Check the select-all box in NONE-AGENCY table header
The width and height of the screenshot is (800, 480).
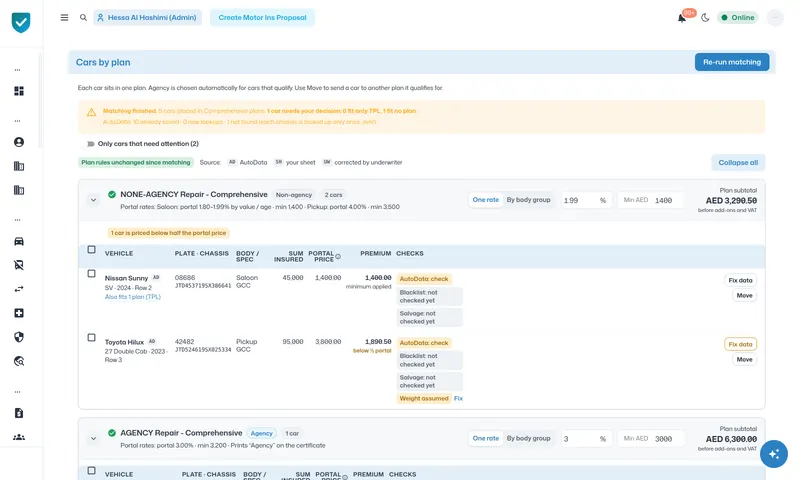coord(91,249)
